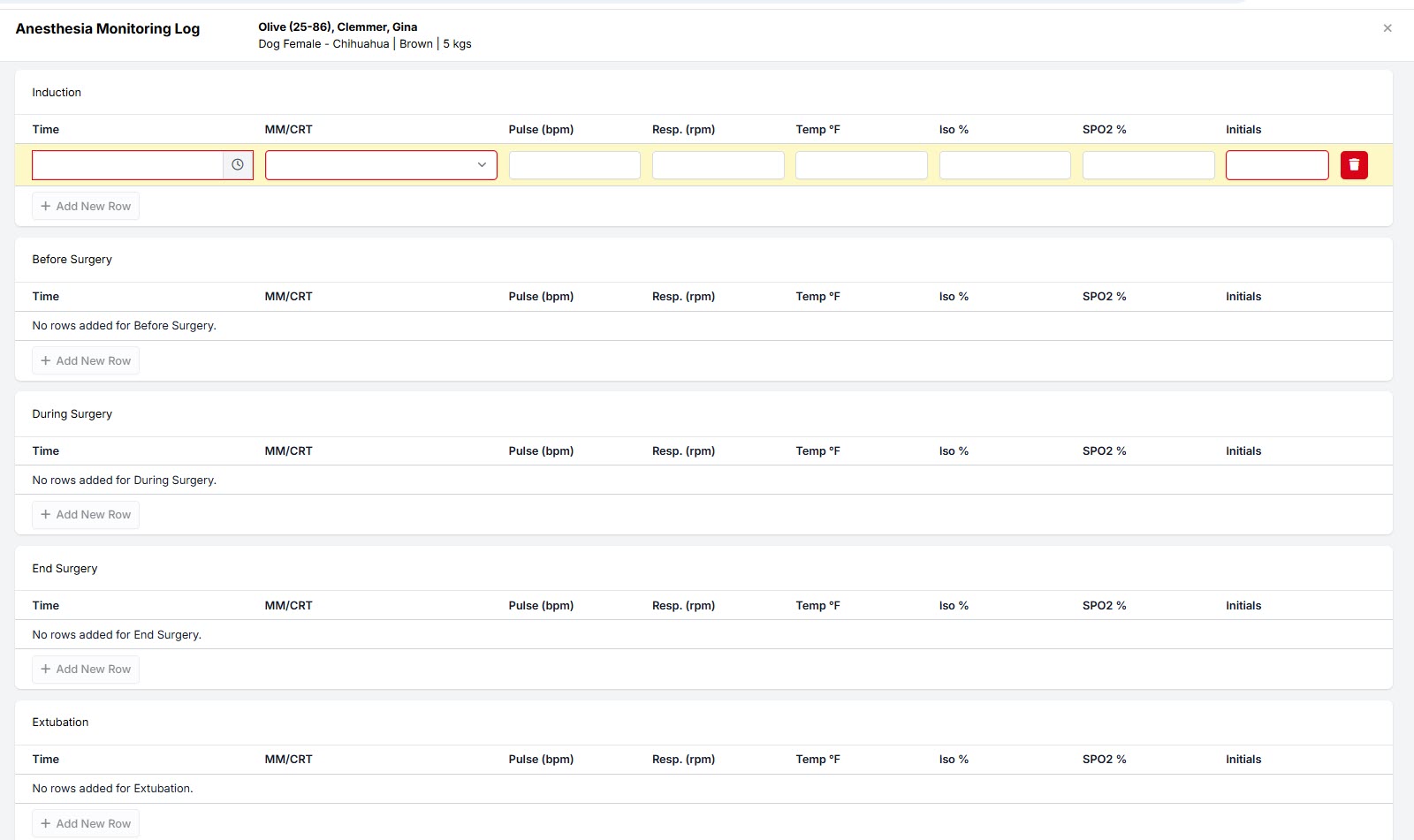The image size is (1414, 840).
Task: Click the SPO2 % input in Induction row
Action: pos(1148,165)
